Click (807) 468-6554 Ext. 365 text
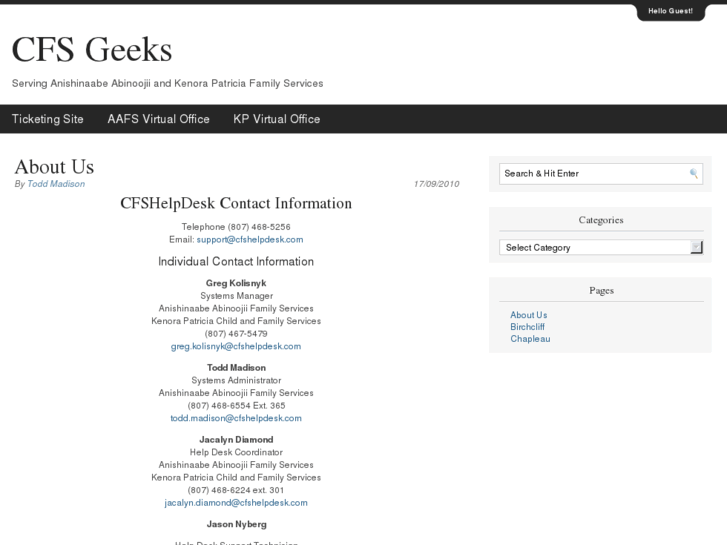 236,406
